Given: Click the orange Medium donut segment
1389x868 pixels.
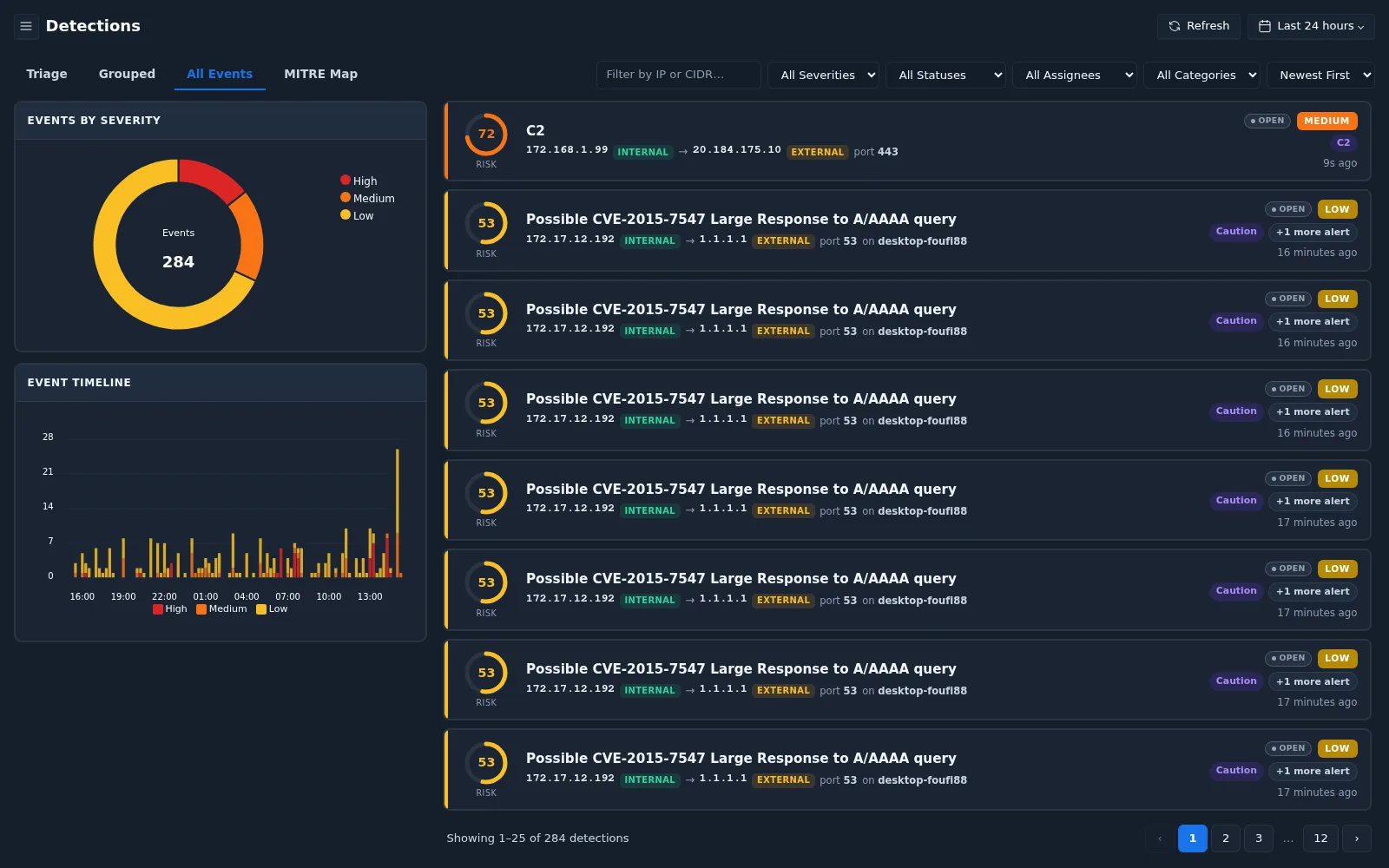Looking at the screenshot, I should click(248, 236).
